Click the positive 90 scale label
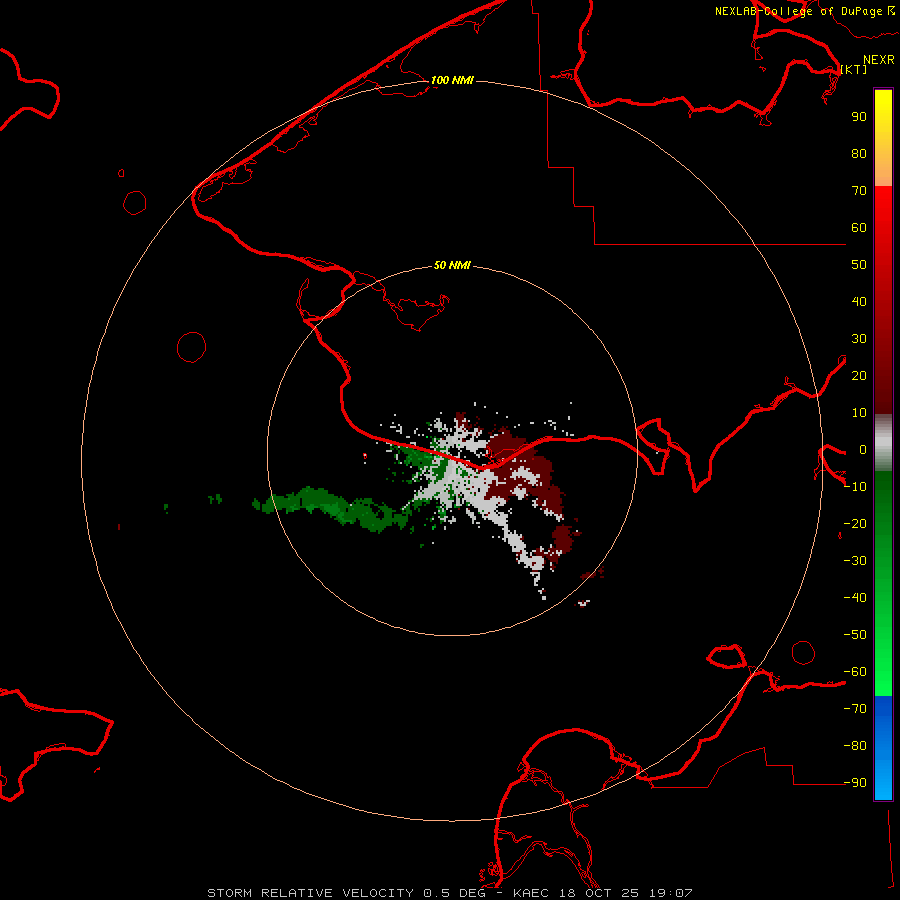900x900 pixels. [x=859, y=117]
